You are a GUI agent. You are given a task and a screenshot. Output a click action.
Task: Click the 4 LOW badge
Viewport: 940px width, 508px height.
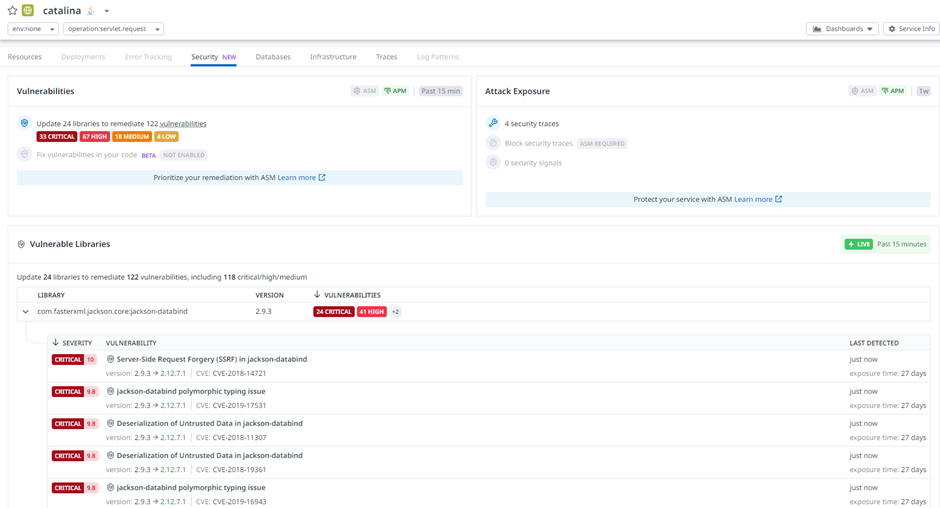[x=167, y=137]
